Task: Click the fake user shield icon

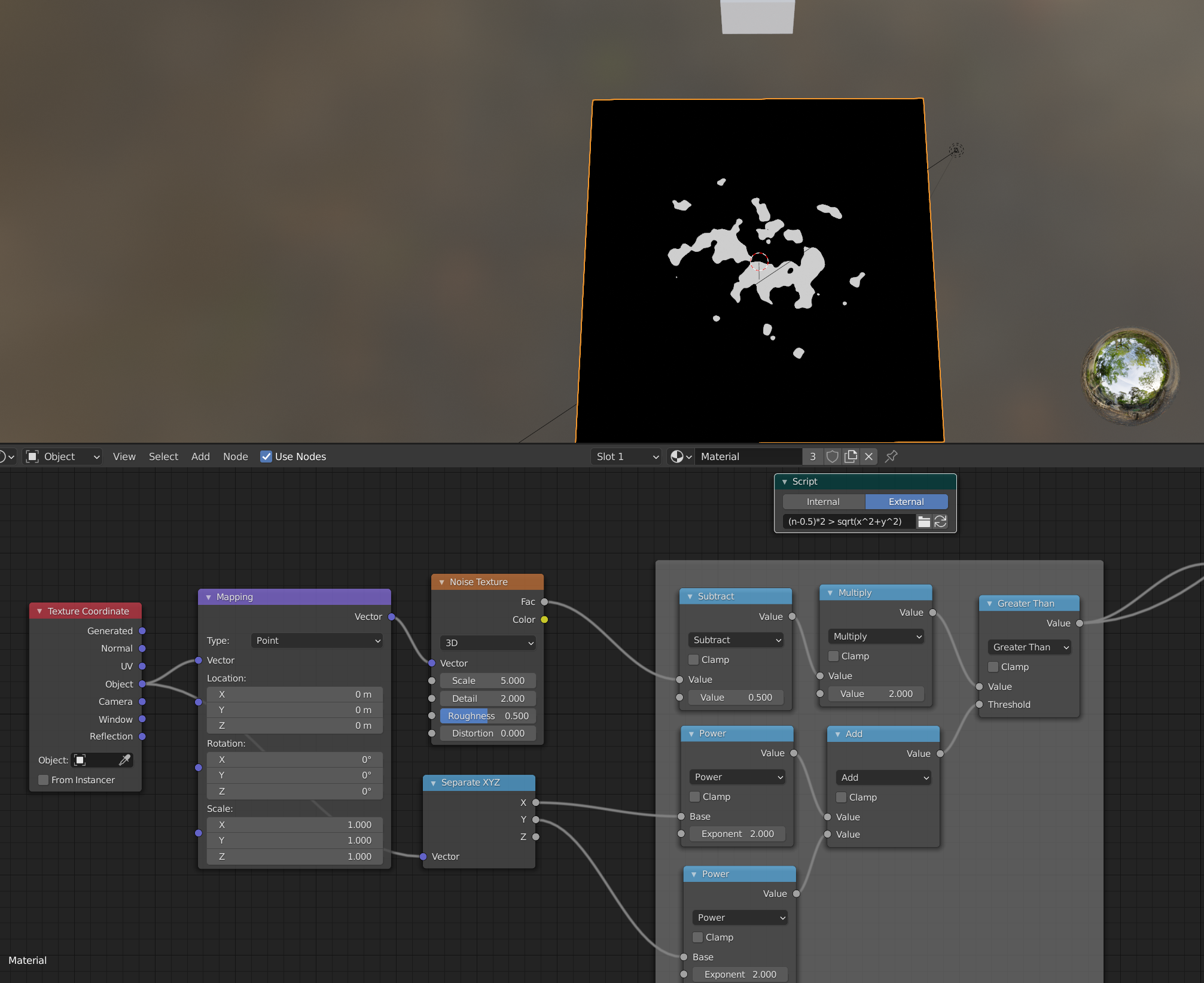Action: pyautogui.click(x=832, y=456)
